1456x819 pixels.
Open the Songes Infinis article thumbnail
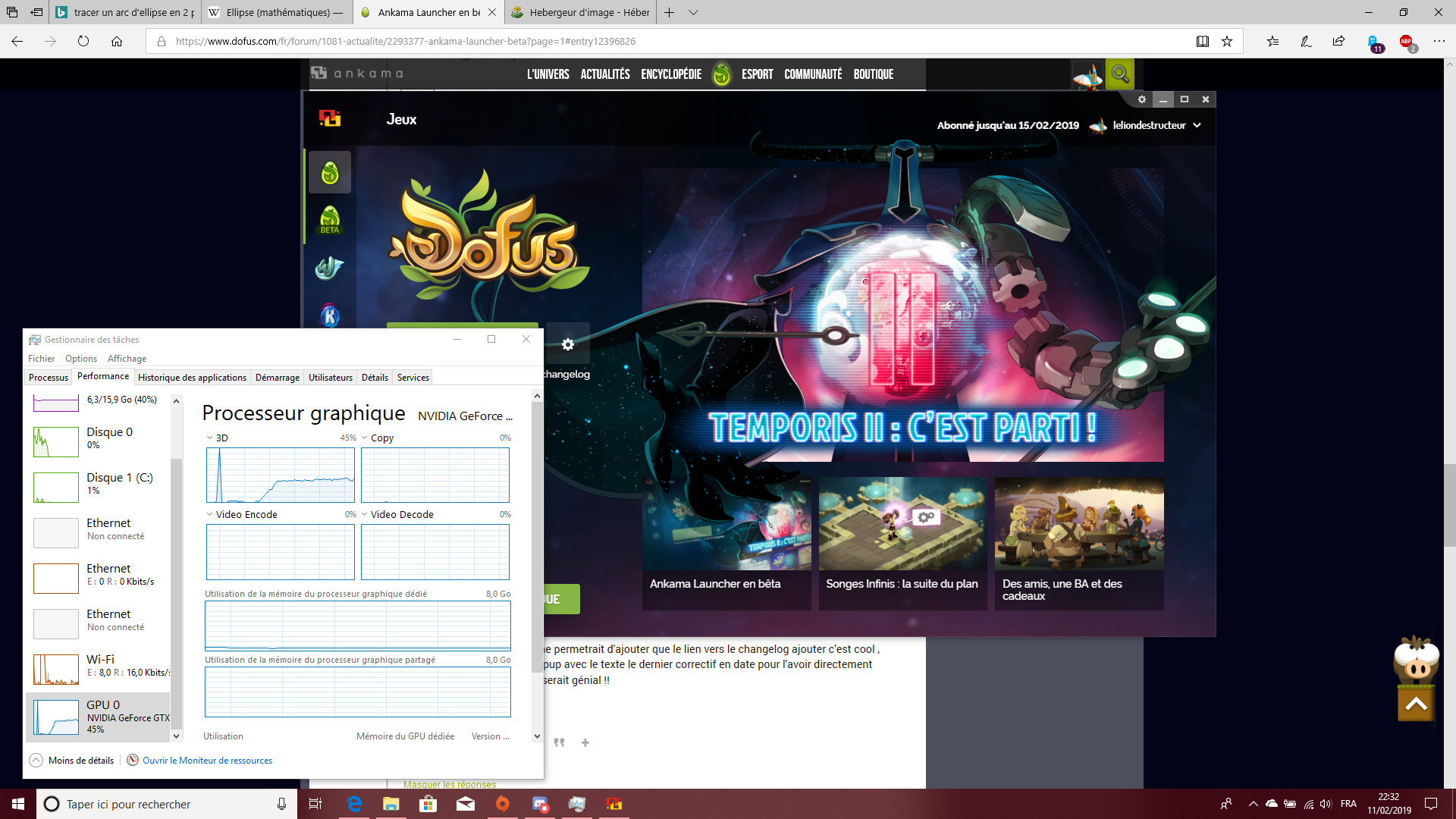click(902, 523)
